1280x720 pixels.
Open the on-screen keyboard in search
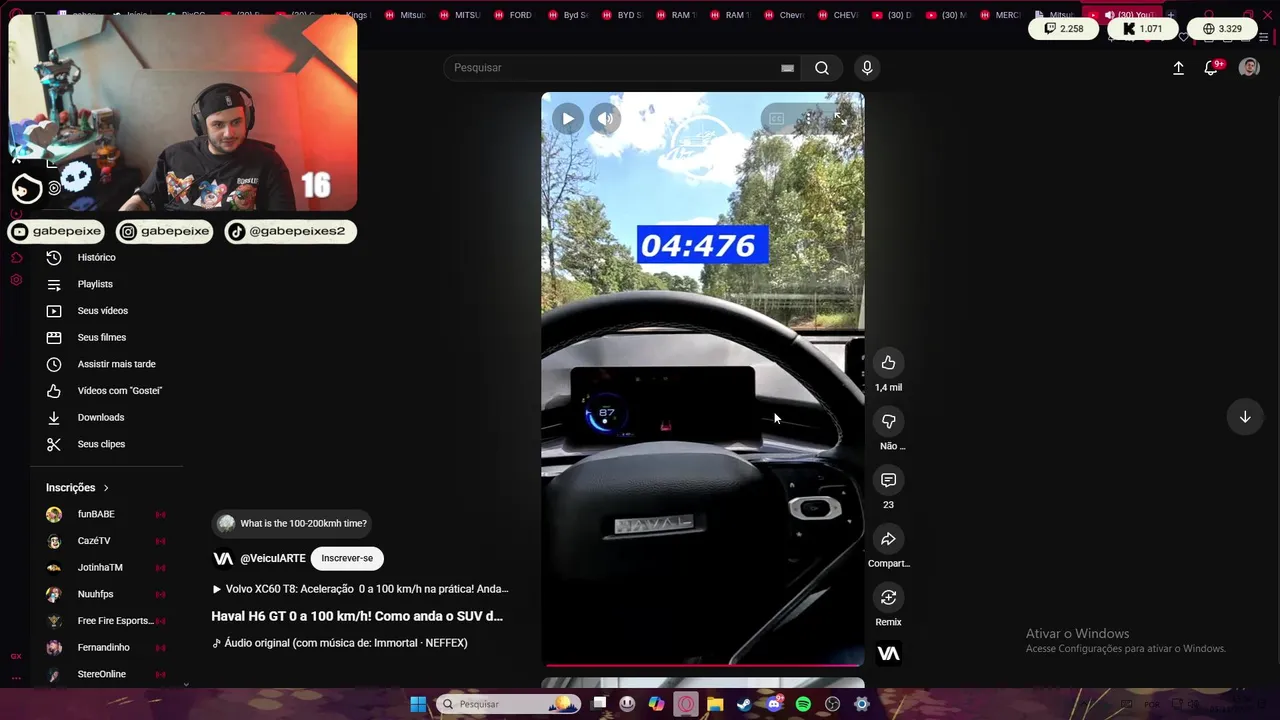point(787,68)
